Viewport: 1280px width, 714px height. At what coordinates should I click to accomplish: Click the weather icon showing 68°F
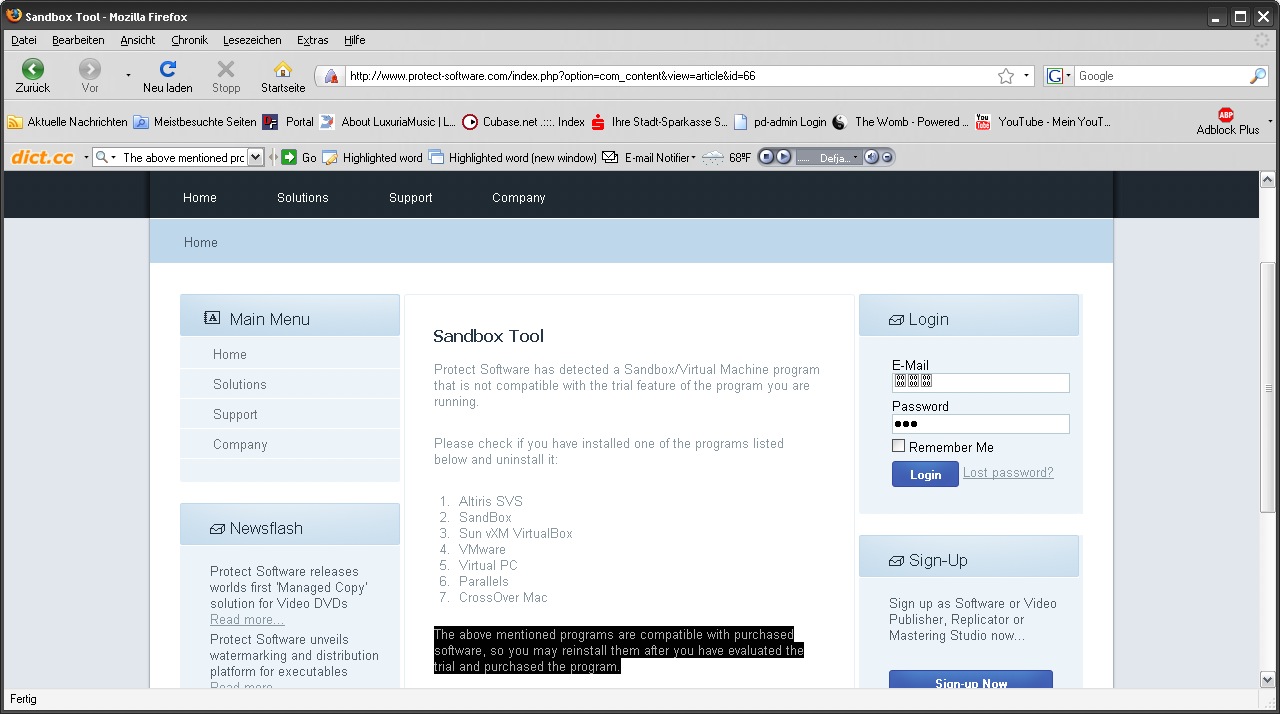click(x=713, y=157)
